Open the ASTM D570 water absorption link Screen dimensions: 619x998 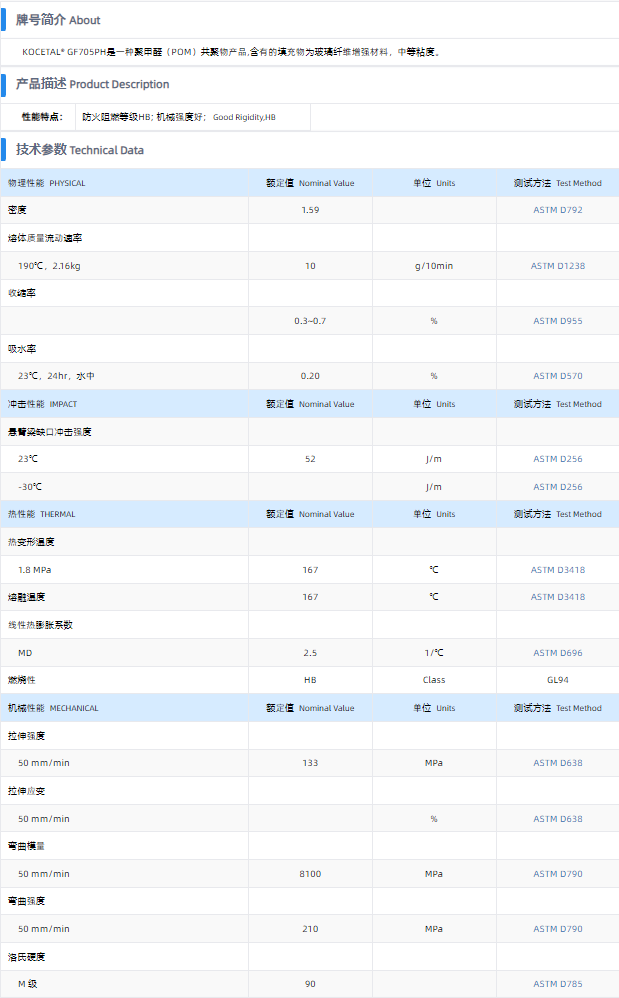(557, 376)
